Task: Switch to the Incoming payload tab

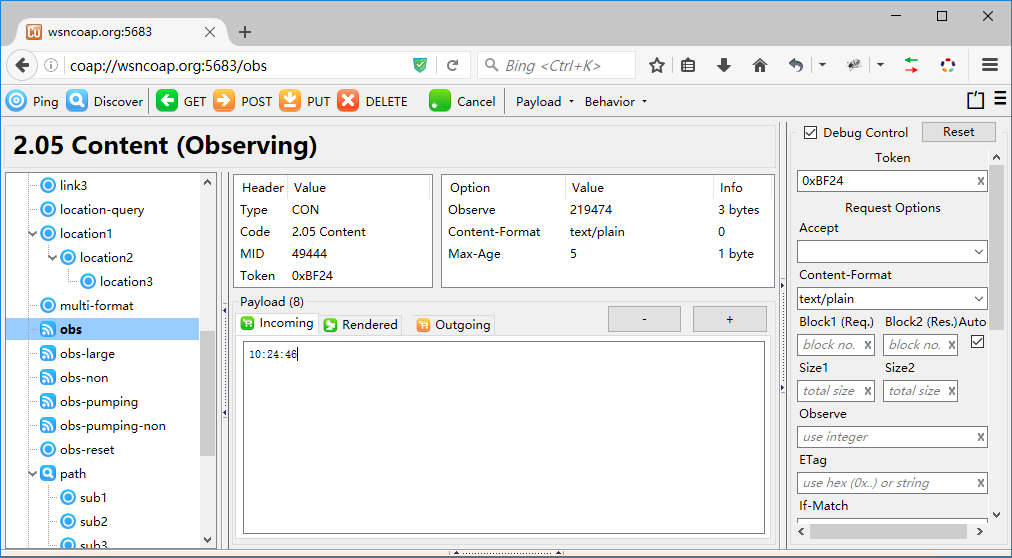Action: 277,323
